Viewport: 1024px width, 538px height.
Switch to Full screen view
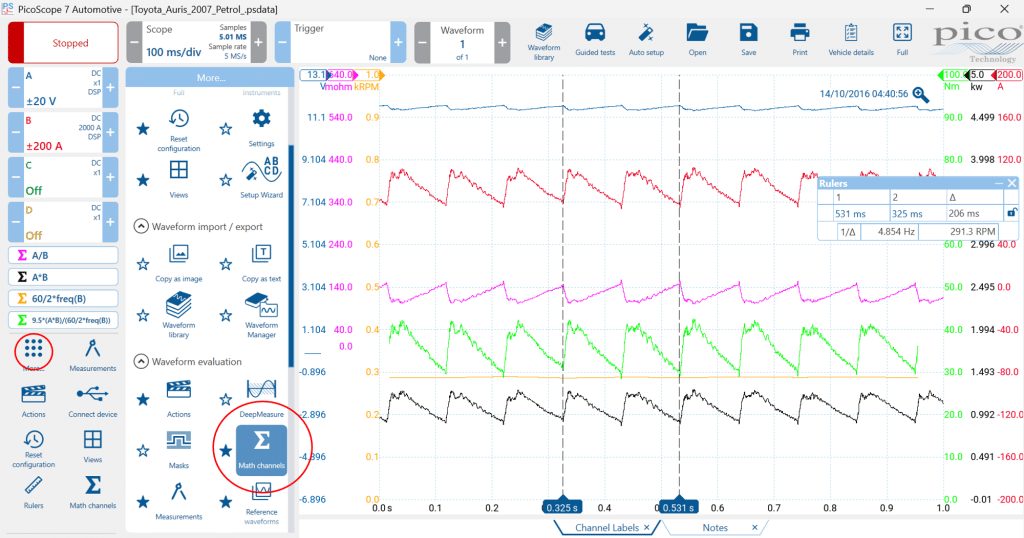click(902, 40)
